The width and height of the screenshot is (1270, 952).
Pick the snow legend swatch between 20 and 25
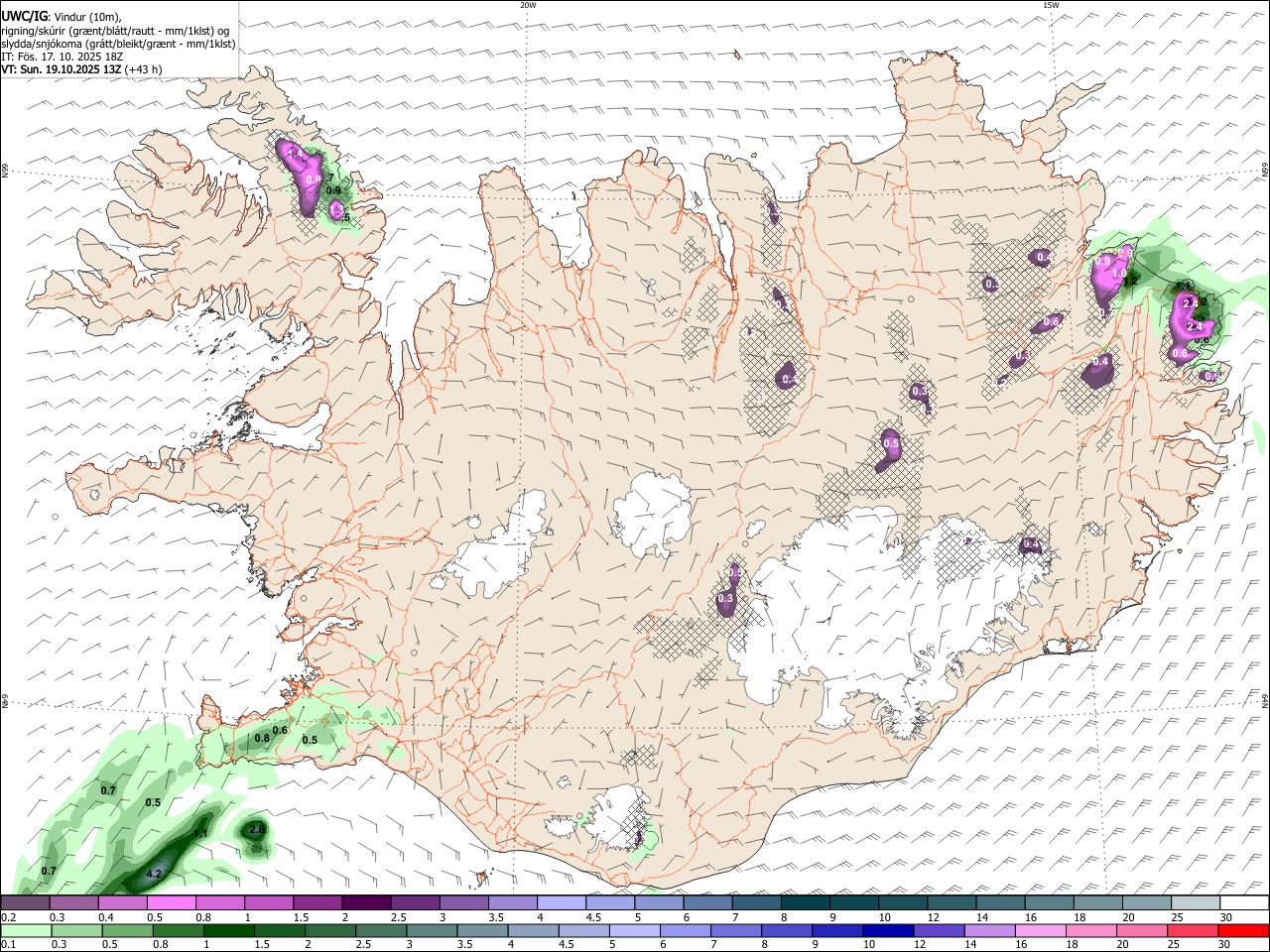pos(1147,903)
